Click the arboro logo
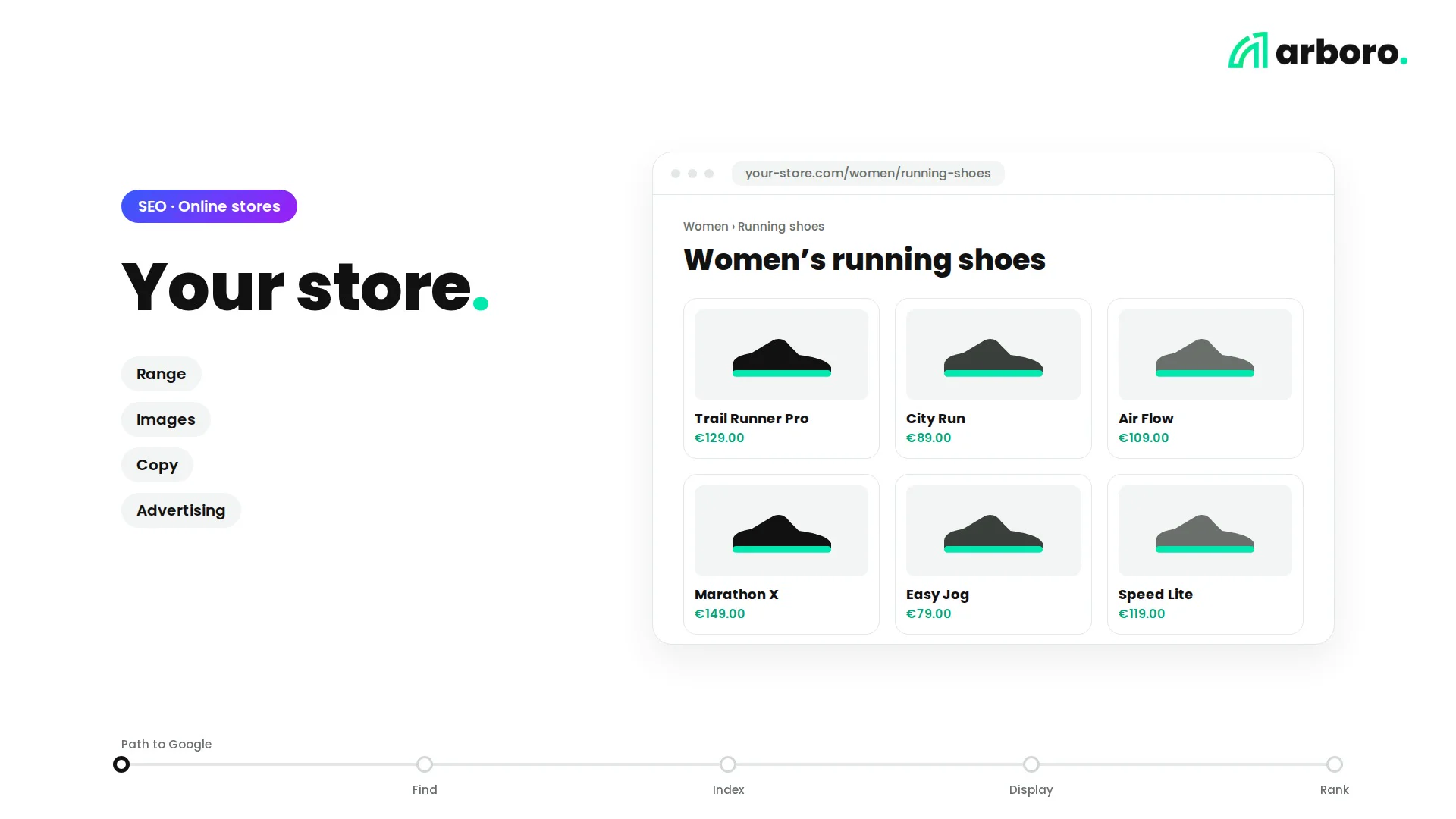Screen dimensions: 1456x819 [1318, 51]
